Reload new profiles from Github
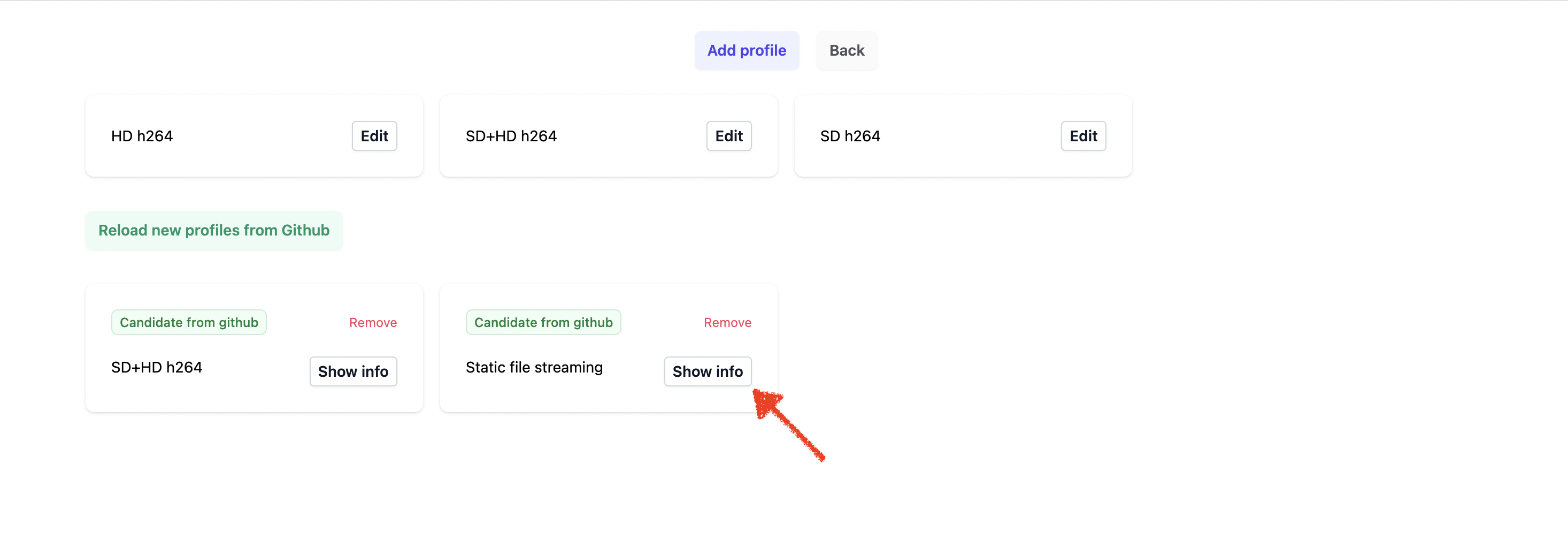Viewport: 1568px width, 547px height. coord(214,230)
